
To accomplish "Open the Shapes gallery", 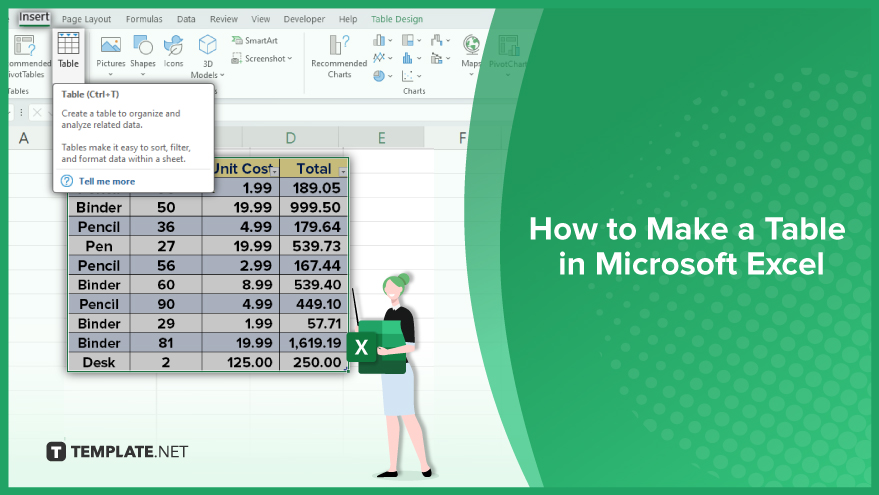I will tap(143, 52).
